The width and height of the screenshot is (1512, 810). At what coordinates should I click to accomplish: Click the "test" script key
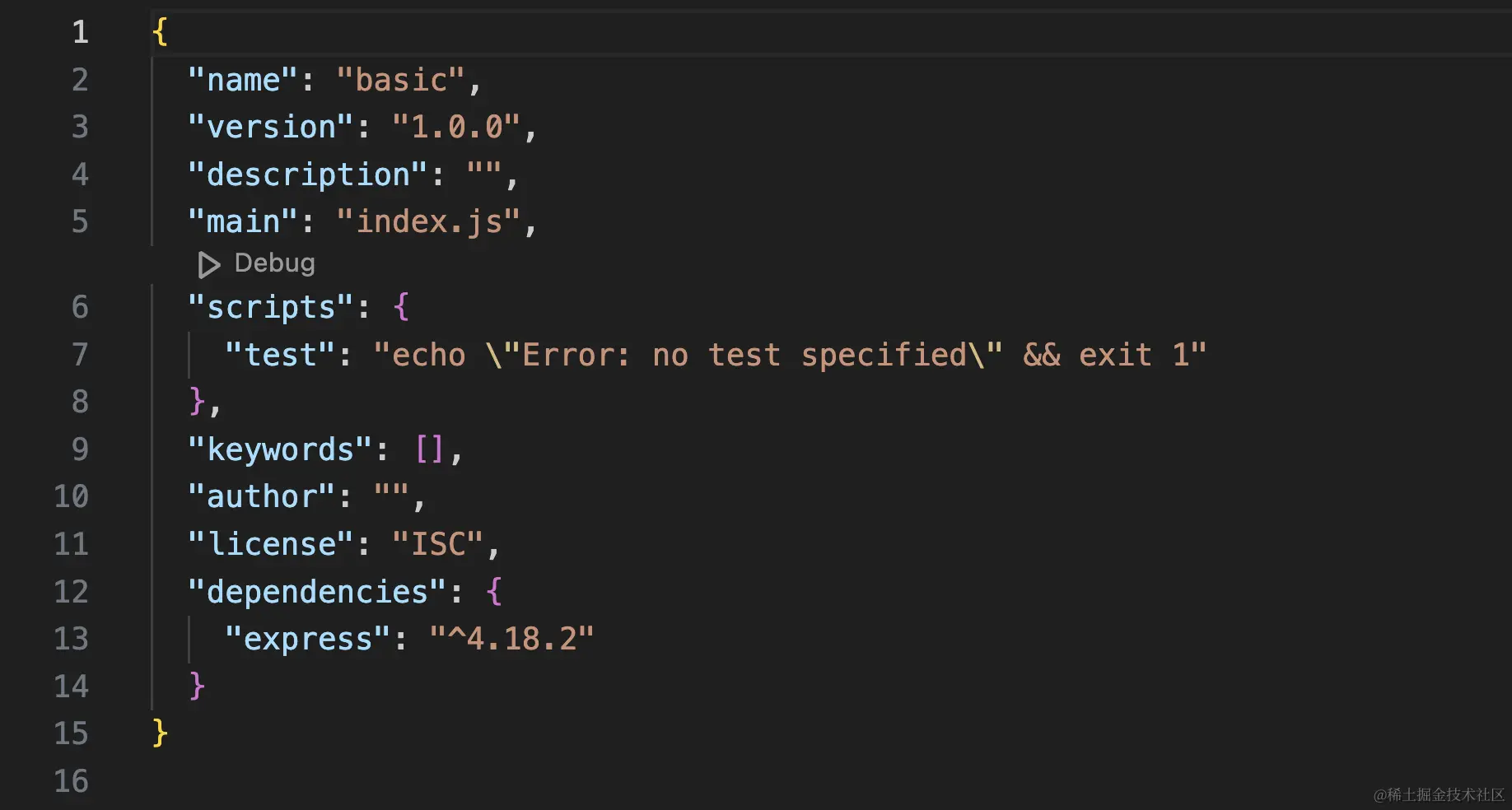coord(280,355)
